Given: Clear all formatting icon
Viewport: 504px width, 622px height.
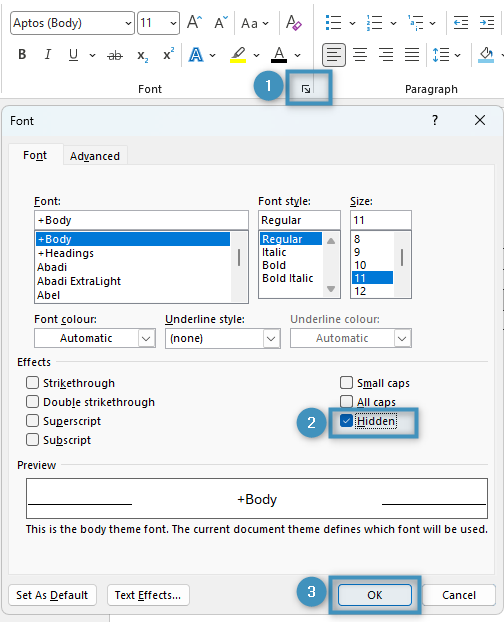Looking at the screenshot, I should (x=293, y=23).
